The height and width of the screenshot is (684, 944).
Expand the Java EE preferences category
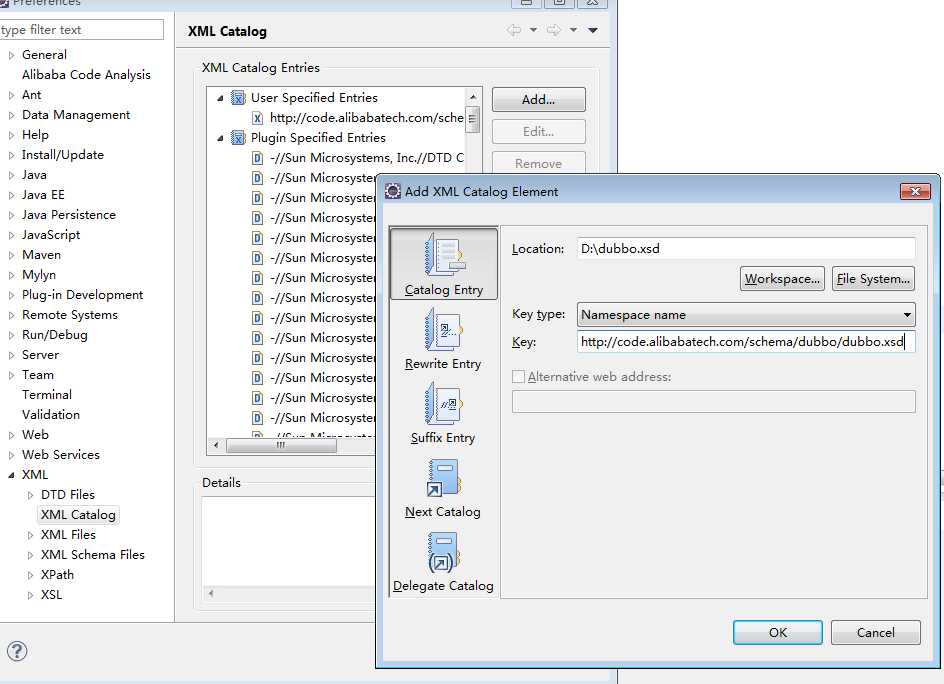pos(11,196)
